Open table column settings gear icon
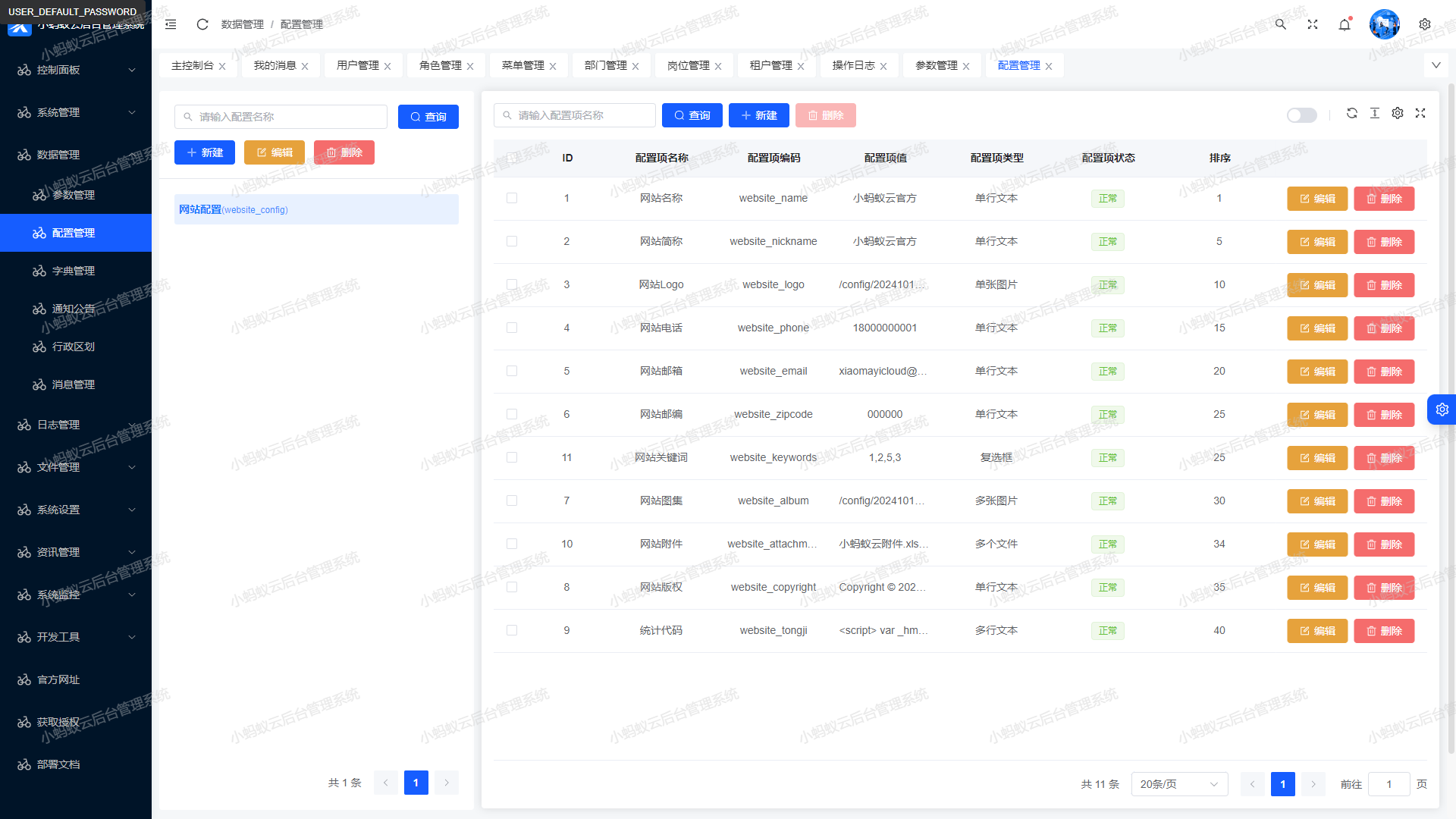 (1398, 113)
